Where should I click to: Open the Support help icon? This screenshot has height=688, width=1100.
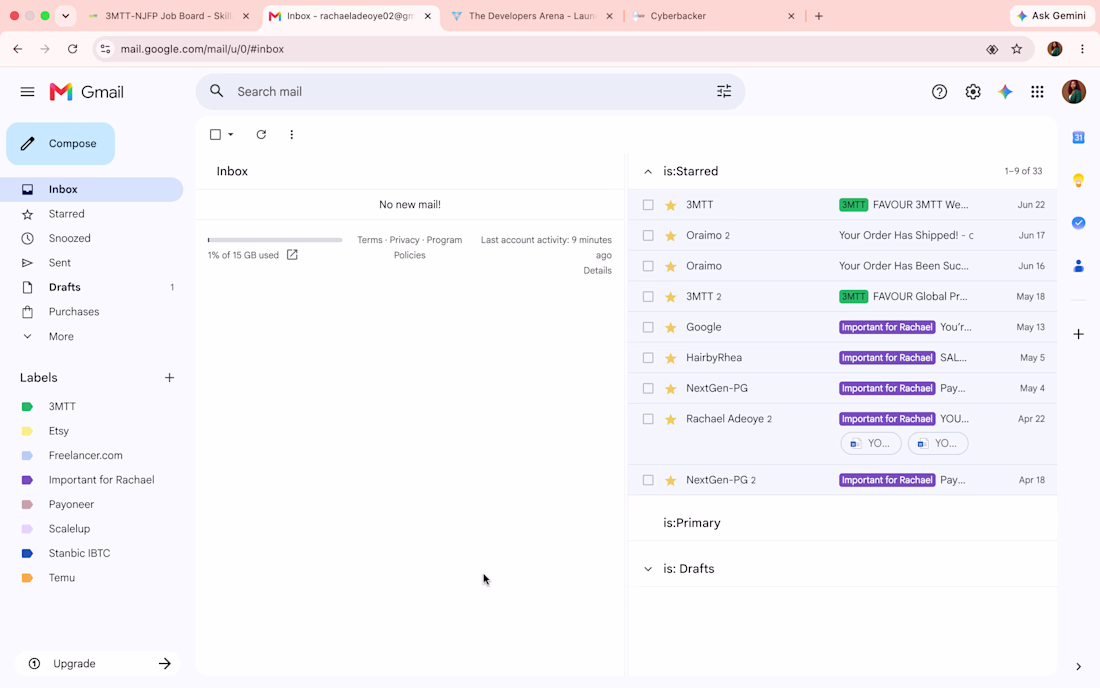[x=939, y=92]
